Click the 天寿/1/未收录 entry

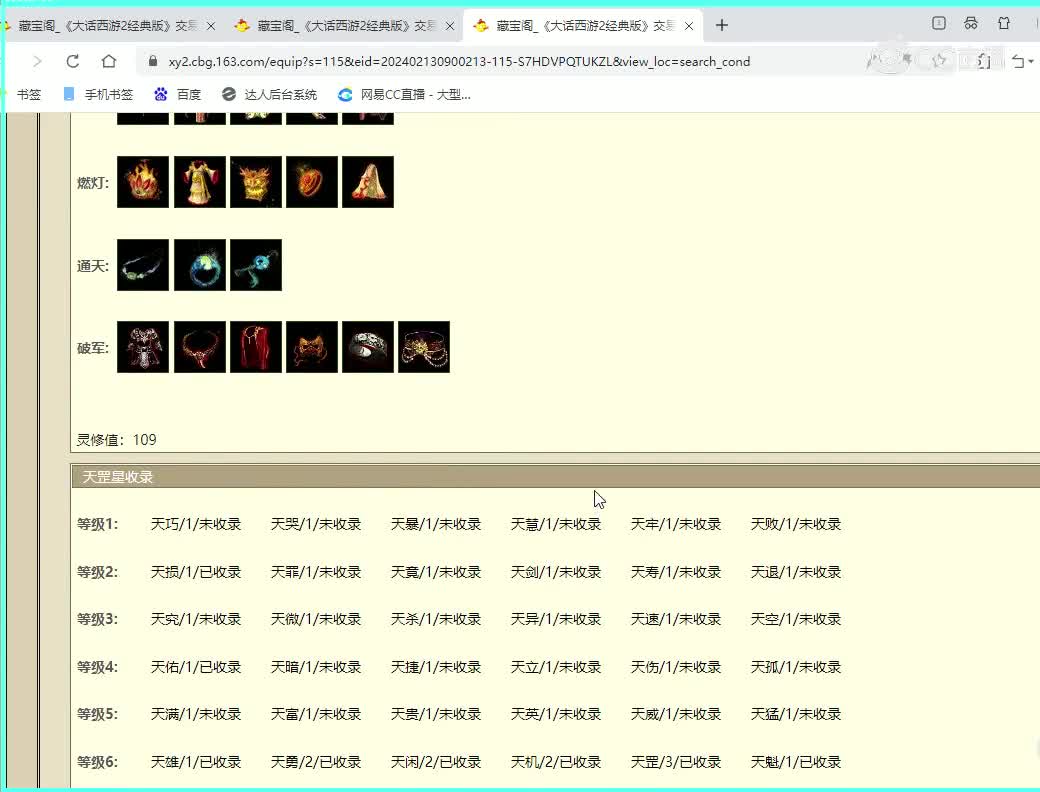point(676,572)
